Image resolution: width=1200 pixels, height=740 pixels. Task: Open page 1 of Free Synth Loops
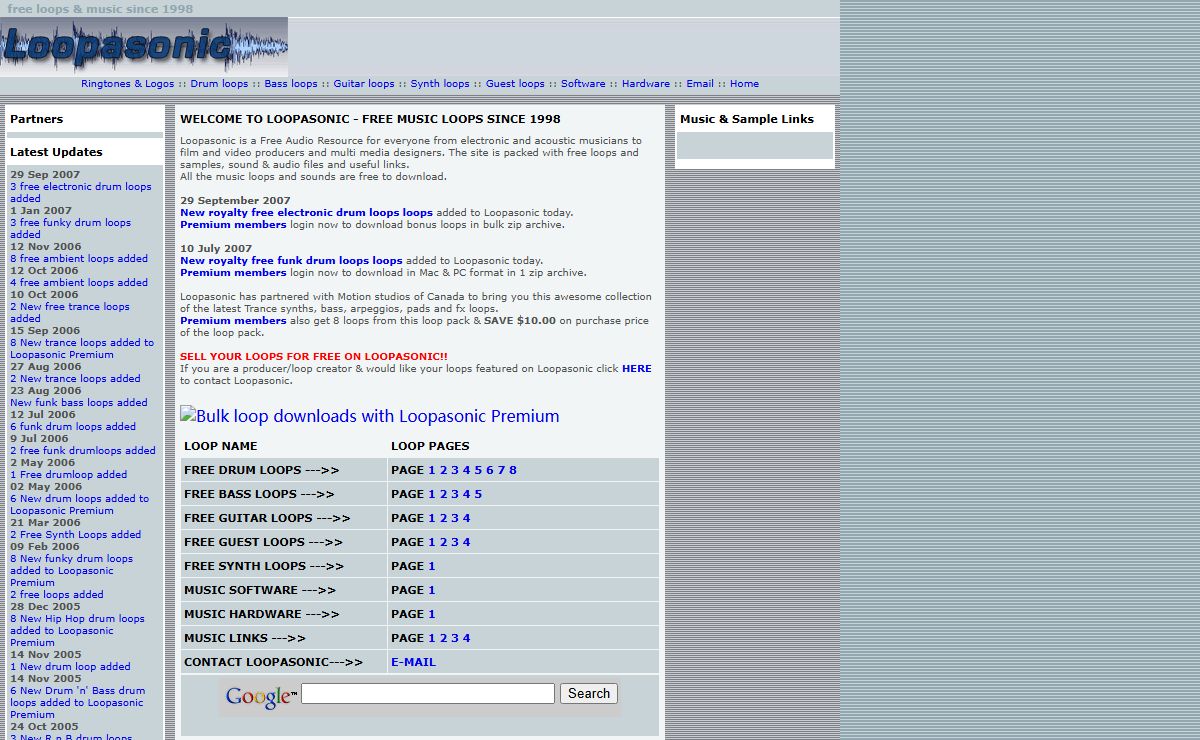tap(432, 566)
